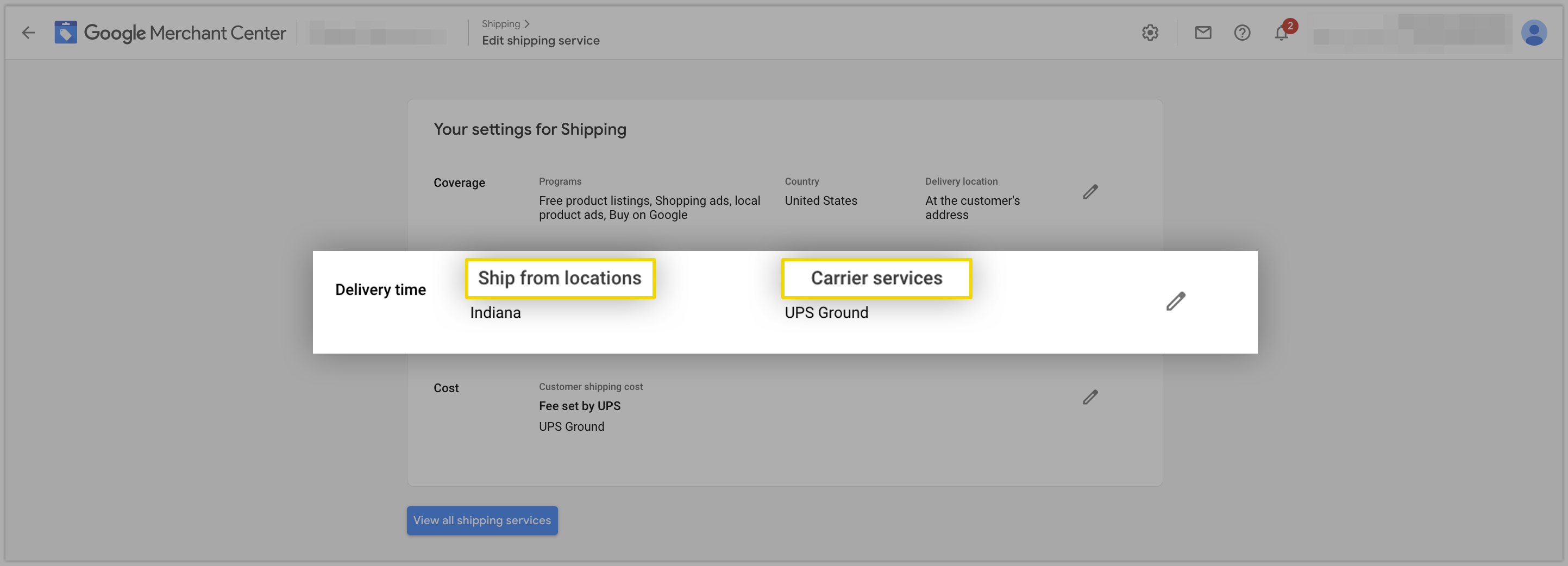This screenshot has height=566, width=1568.
Task: Open the mail envelope icon
Action: click(1203, 33)
